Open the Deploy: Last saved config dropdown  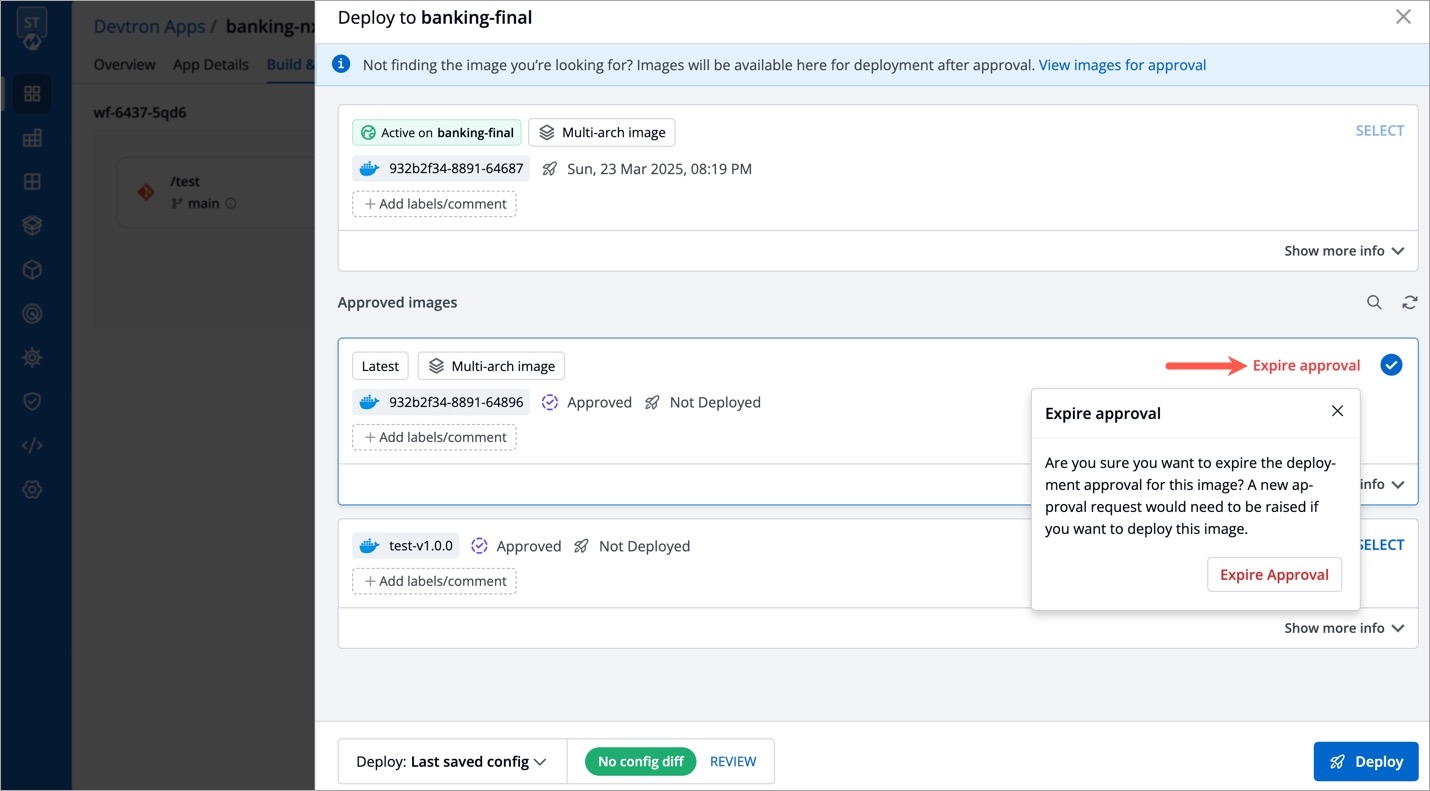coord(451,762)
